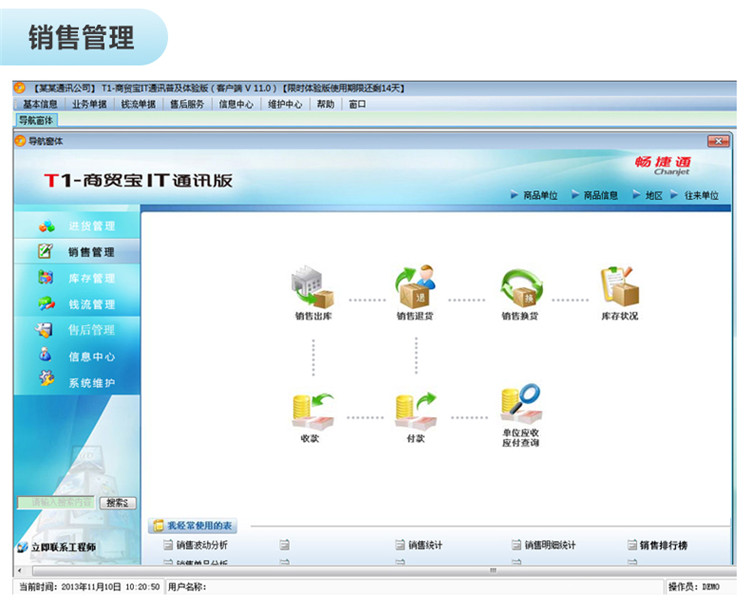Viewport: 750px width, 603px height.
Task: Open the 销售明细统计 report link
Action: (550, 545)
